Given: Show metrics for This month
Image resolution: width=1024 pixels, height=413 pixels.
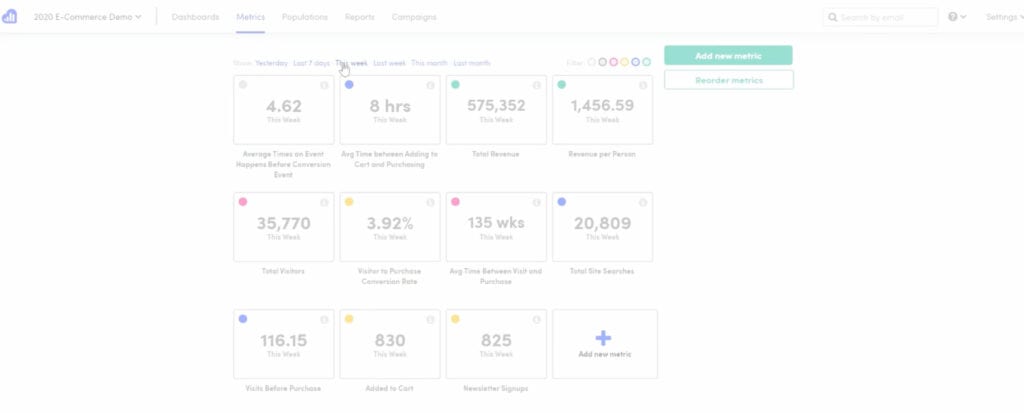Looking at the screenshot, I should (430, 63).
